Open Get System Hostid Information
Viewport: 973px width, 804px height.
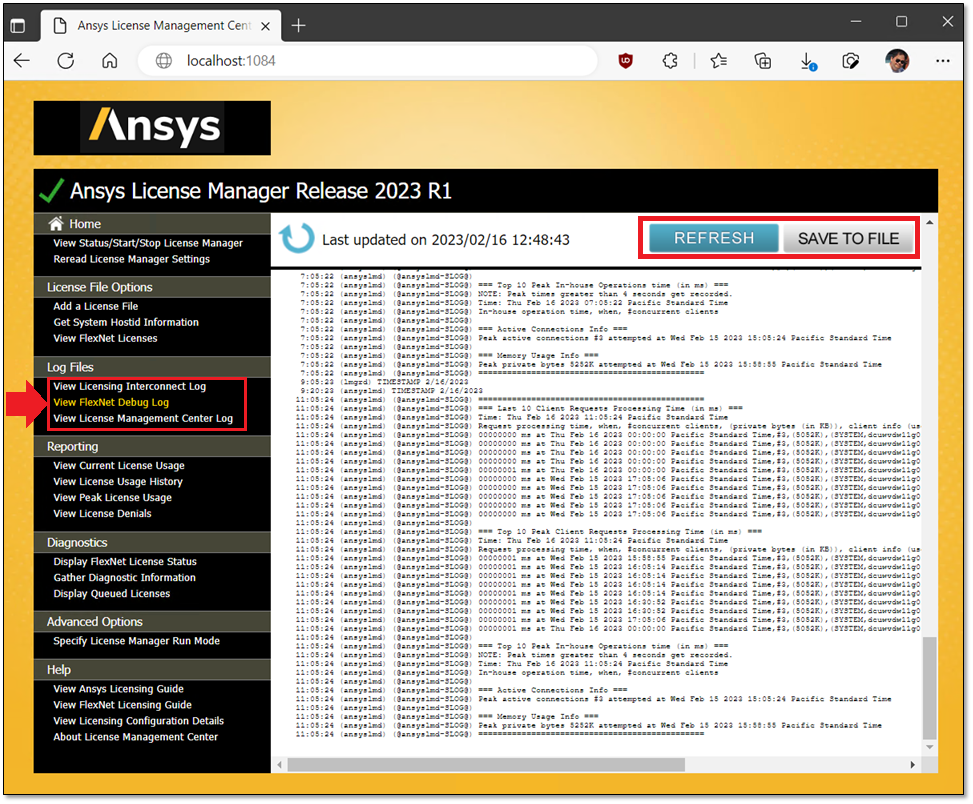coord(126,323)
